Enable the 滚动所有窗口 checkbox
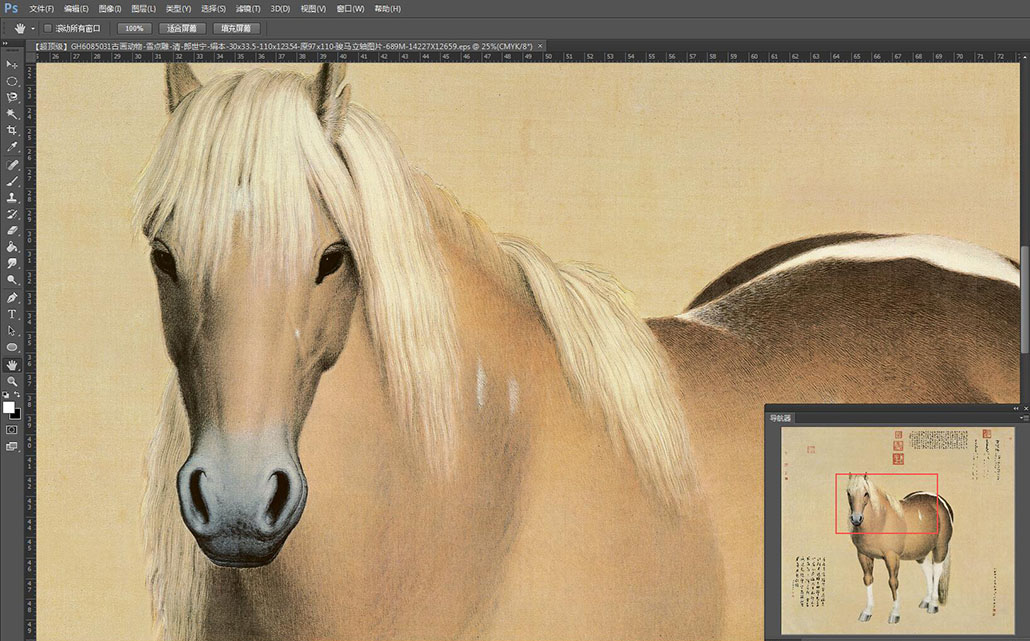Image resolution: width=1030 pixels, height=641 pixels. (x=48, y=28)
